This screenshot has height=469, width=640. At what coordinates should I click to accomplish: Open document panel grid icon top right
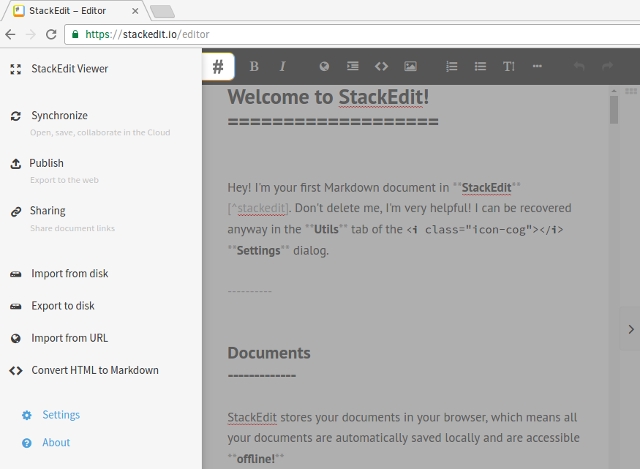tap(631, 91)
